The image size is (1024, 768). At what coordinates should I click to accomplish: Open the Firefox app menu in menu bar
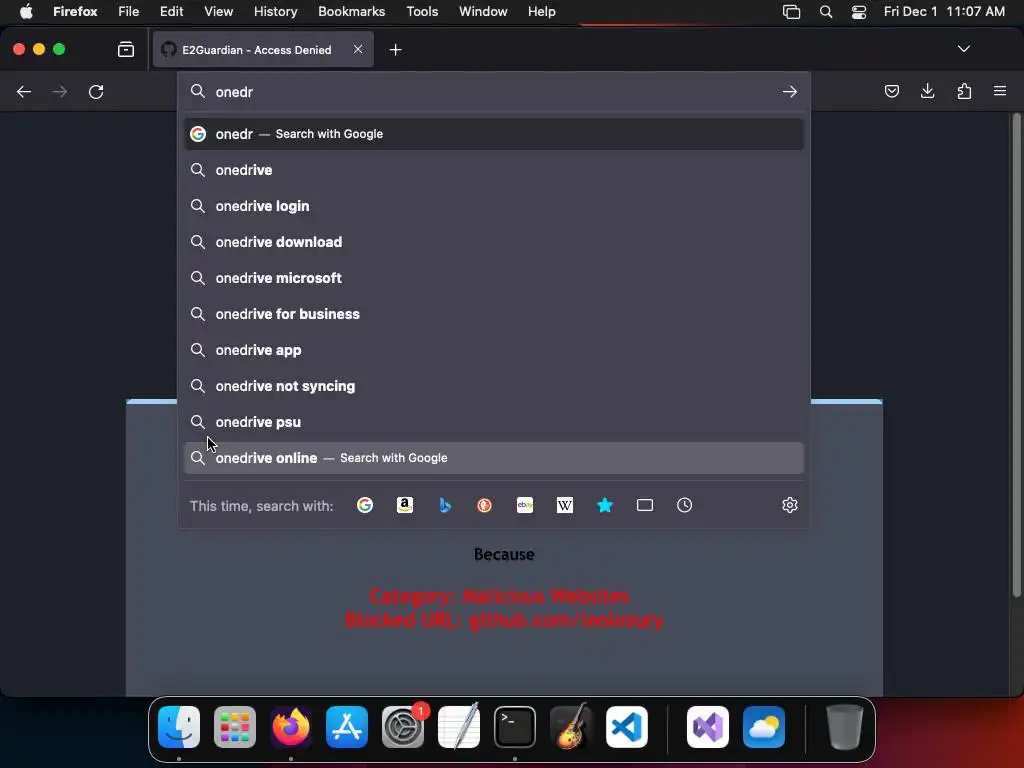pos(75,12)
